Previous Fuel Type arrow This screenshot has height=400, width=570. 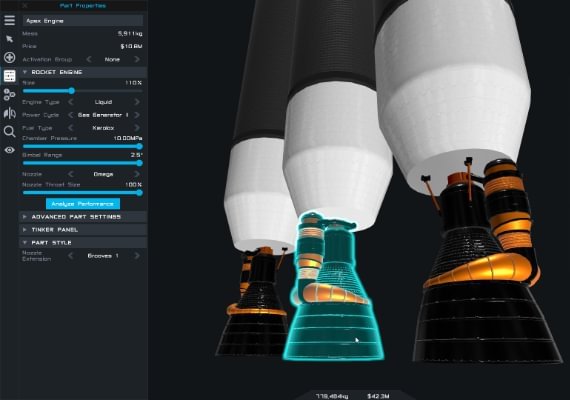pyautogui.click(x=71, y=128)
